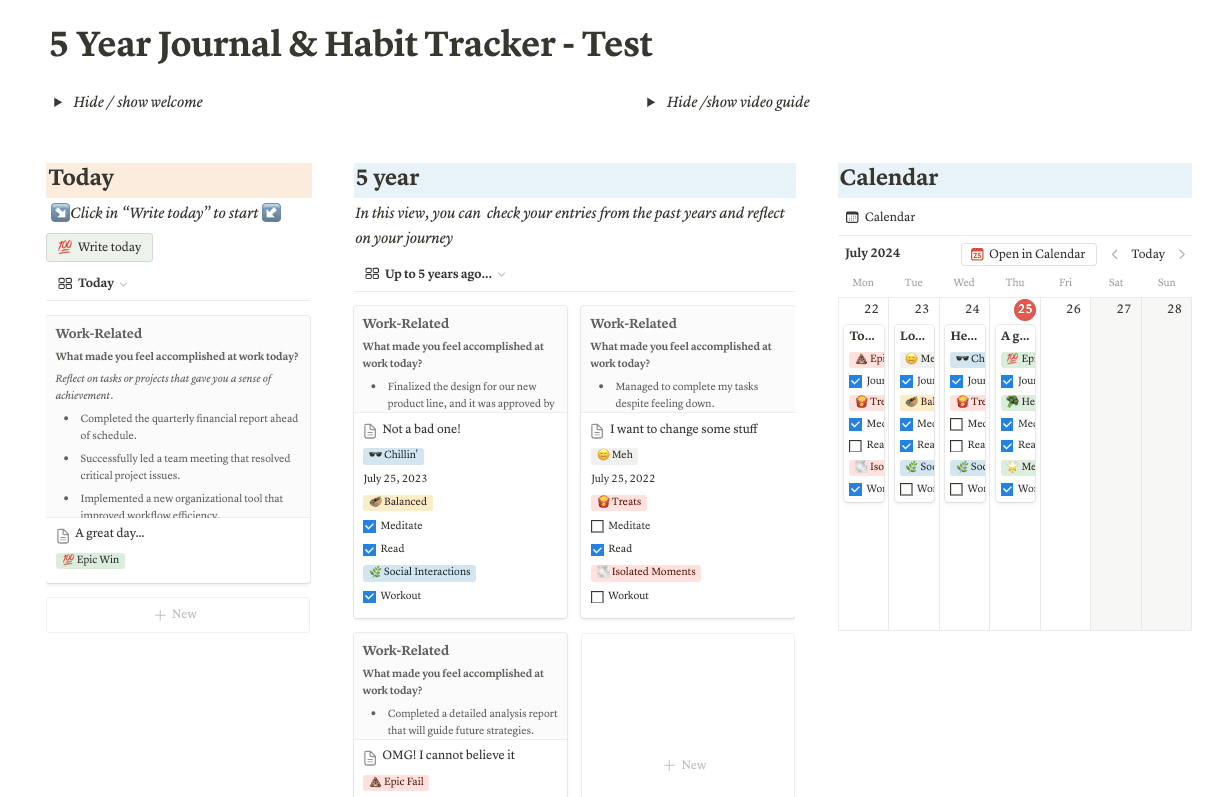Click the page icon beside "Not a bad one!"

pyautogui.click(x=371, y=430)
